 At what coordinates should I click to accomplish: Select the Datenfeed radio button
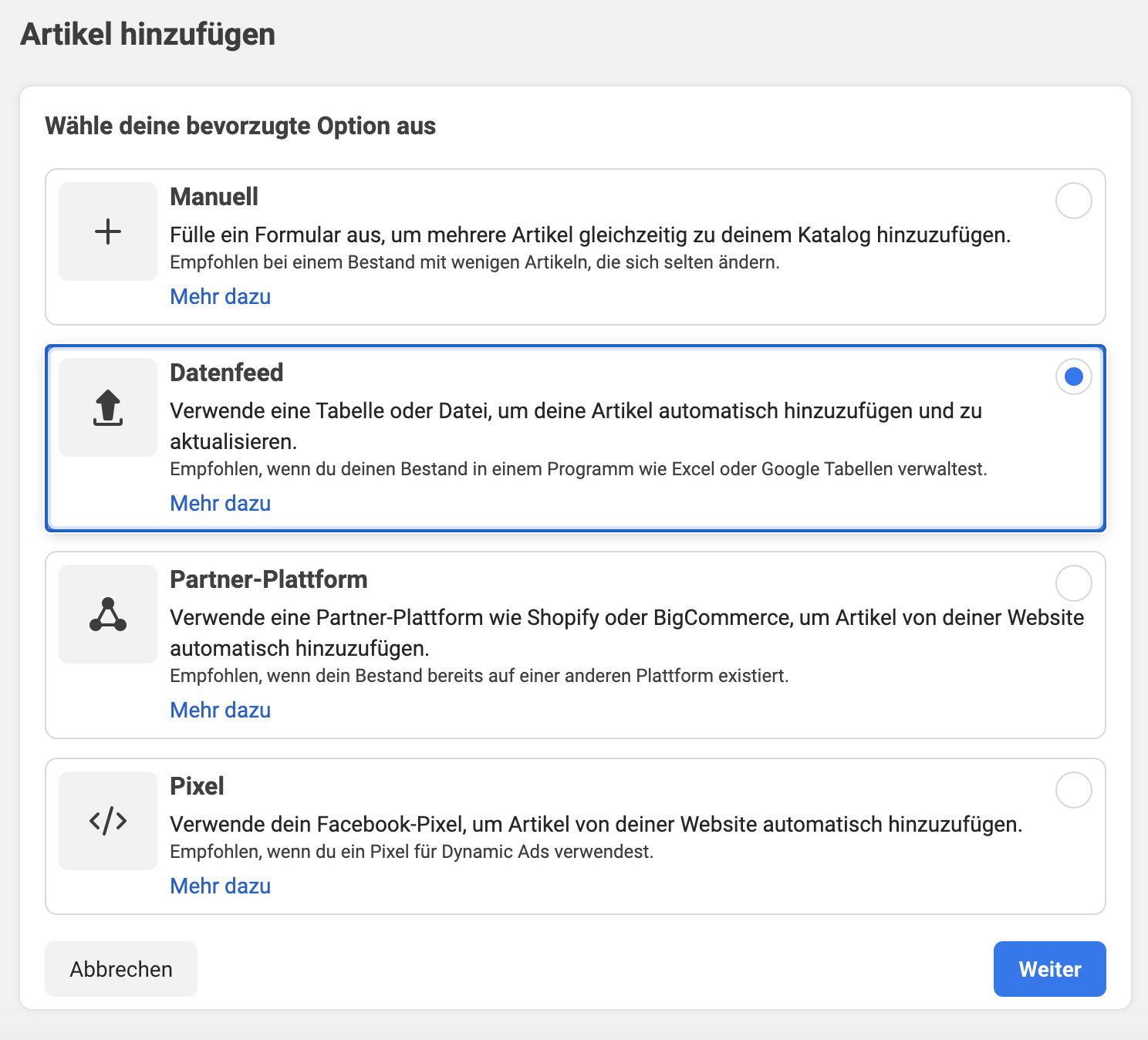point(1073,376)
